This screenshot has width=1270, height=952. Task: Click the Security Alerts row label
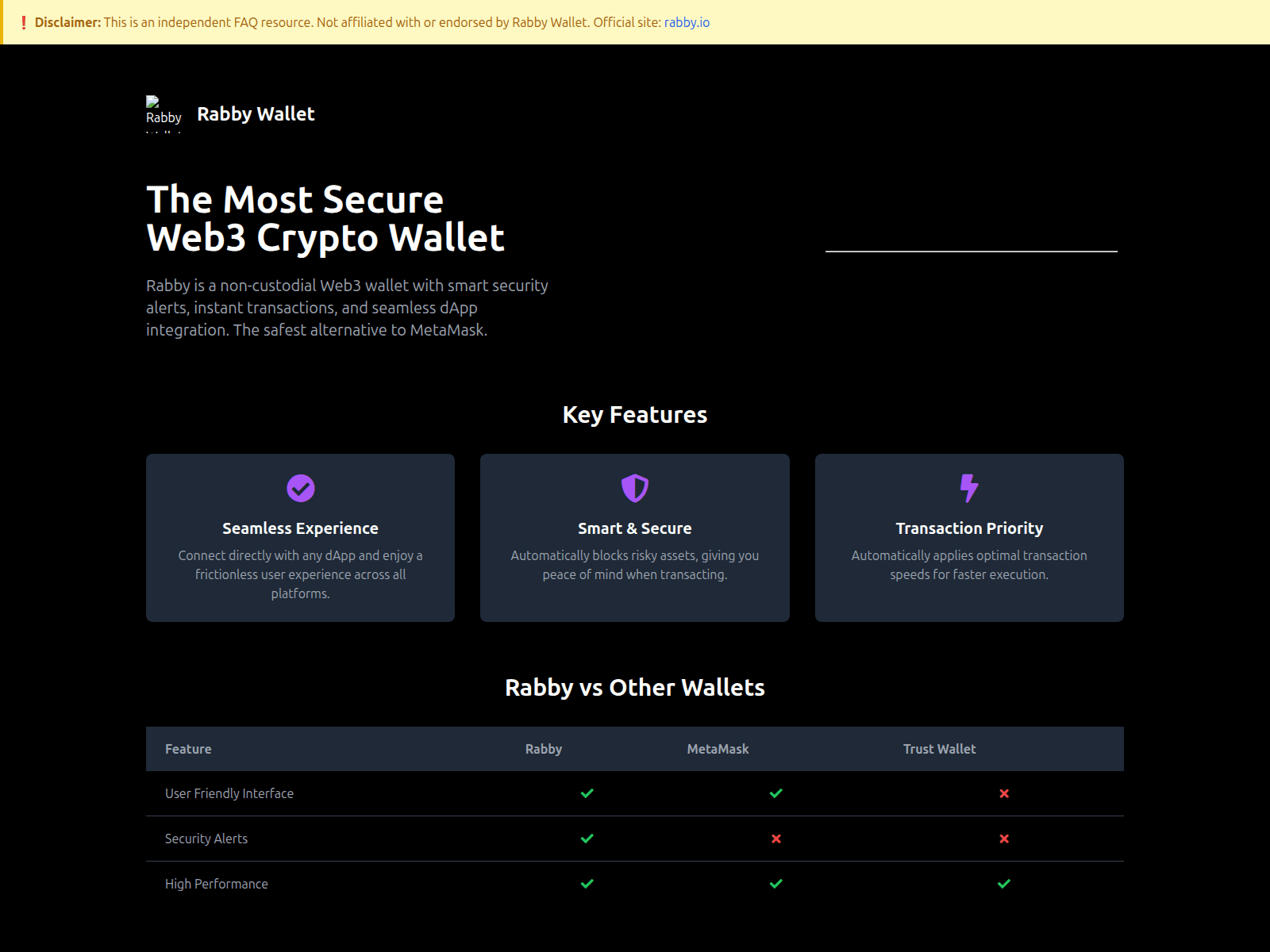[x=206, y=838]
